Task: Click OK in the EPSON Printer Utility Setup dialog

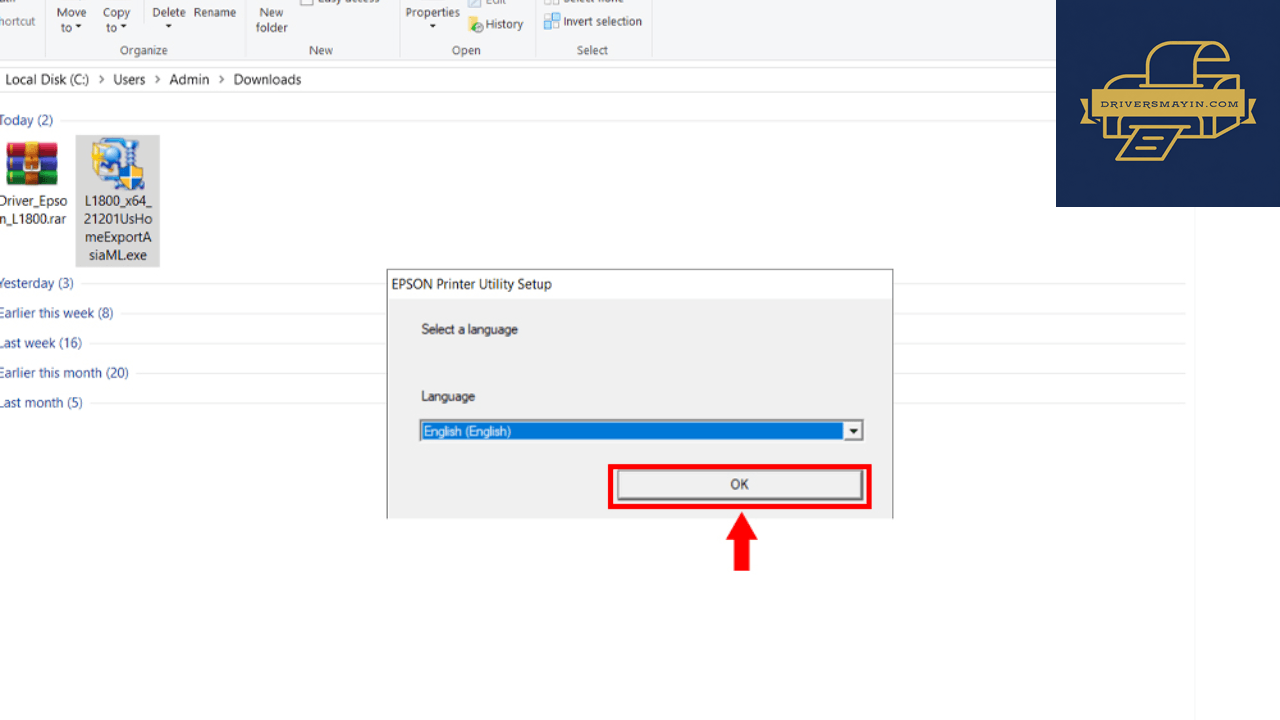Action: coord(739,484)
